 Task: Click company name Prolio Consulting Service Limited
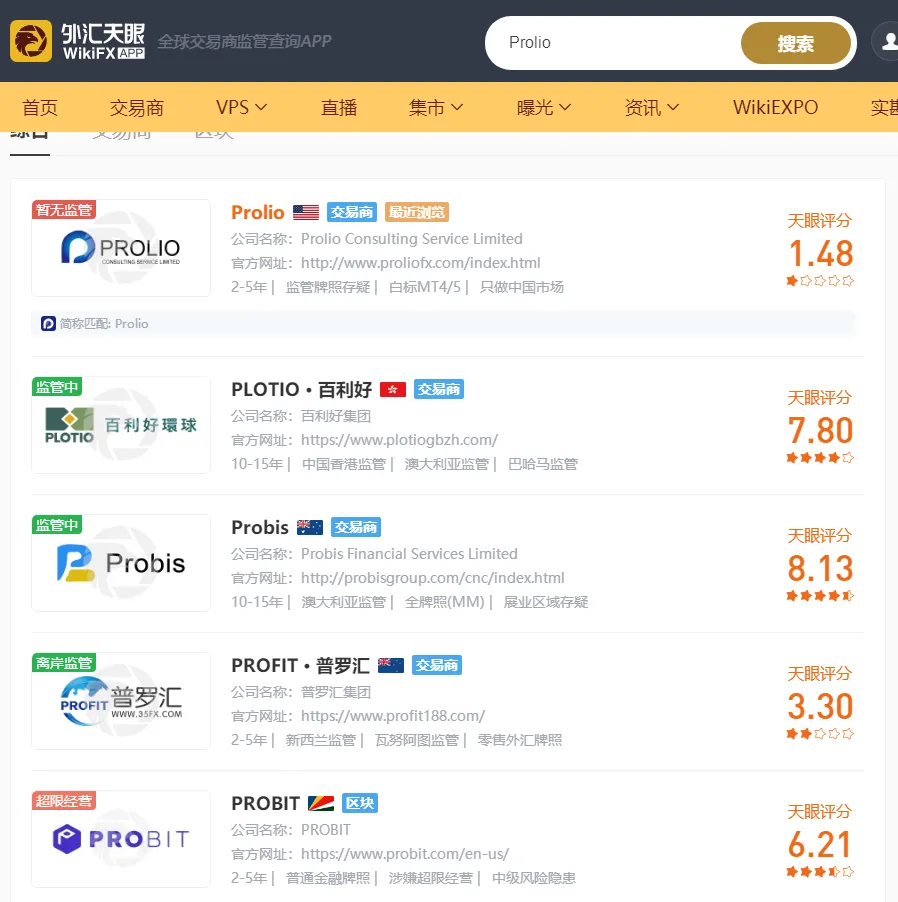click(412, 239)
